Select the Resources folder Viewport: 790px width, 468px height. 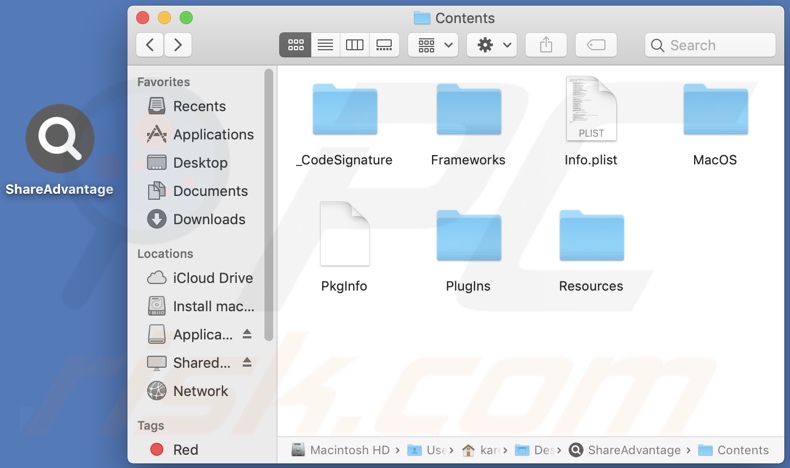point(591,235)
